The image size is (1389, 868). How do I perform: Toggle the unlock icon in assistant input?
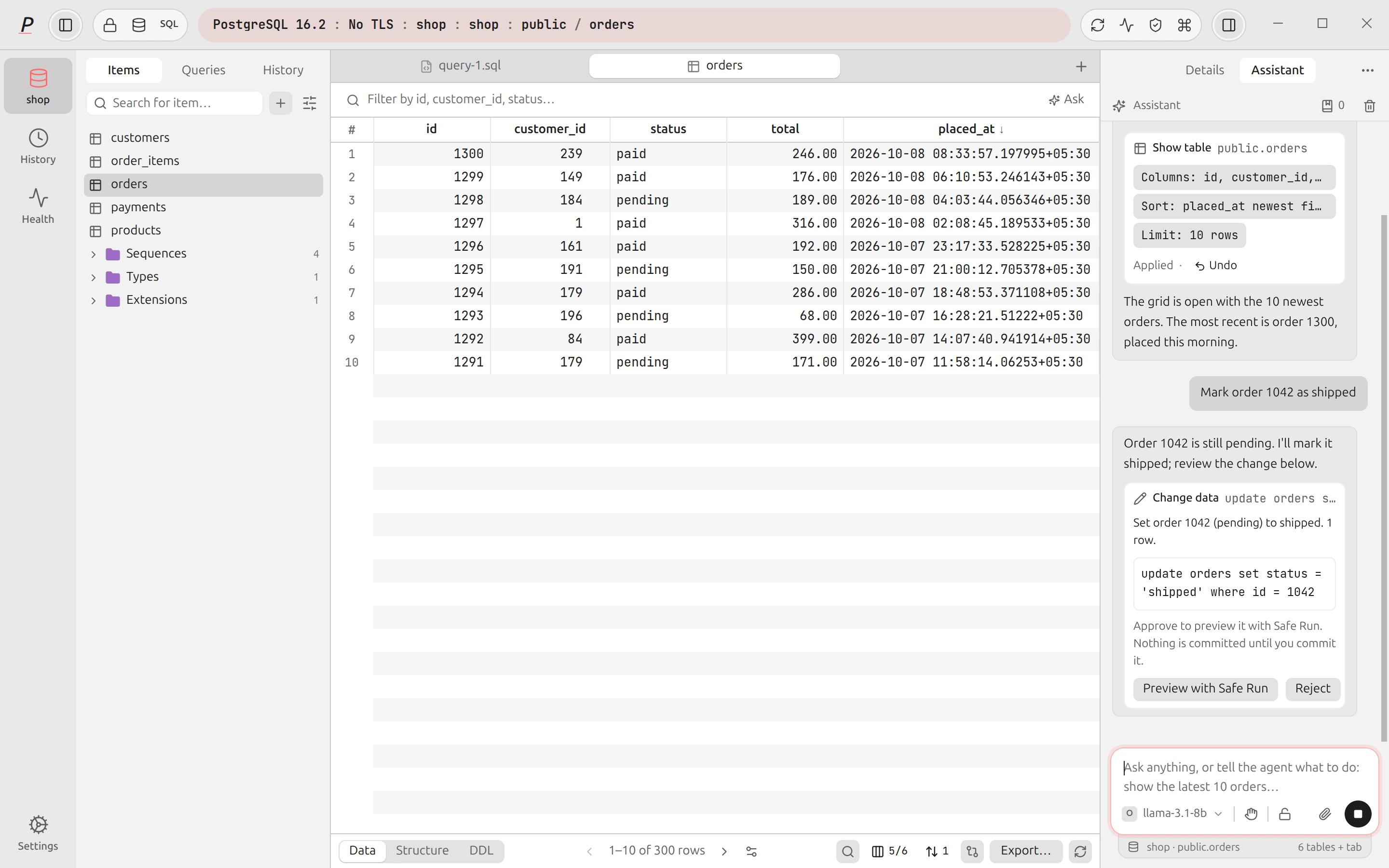[1284, 814]
